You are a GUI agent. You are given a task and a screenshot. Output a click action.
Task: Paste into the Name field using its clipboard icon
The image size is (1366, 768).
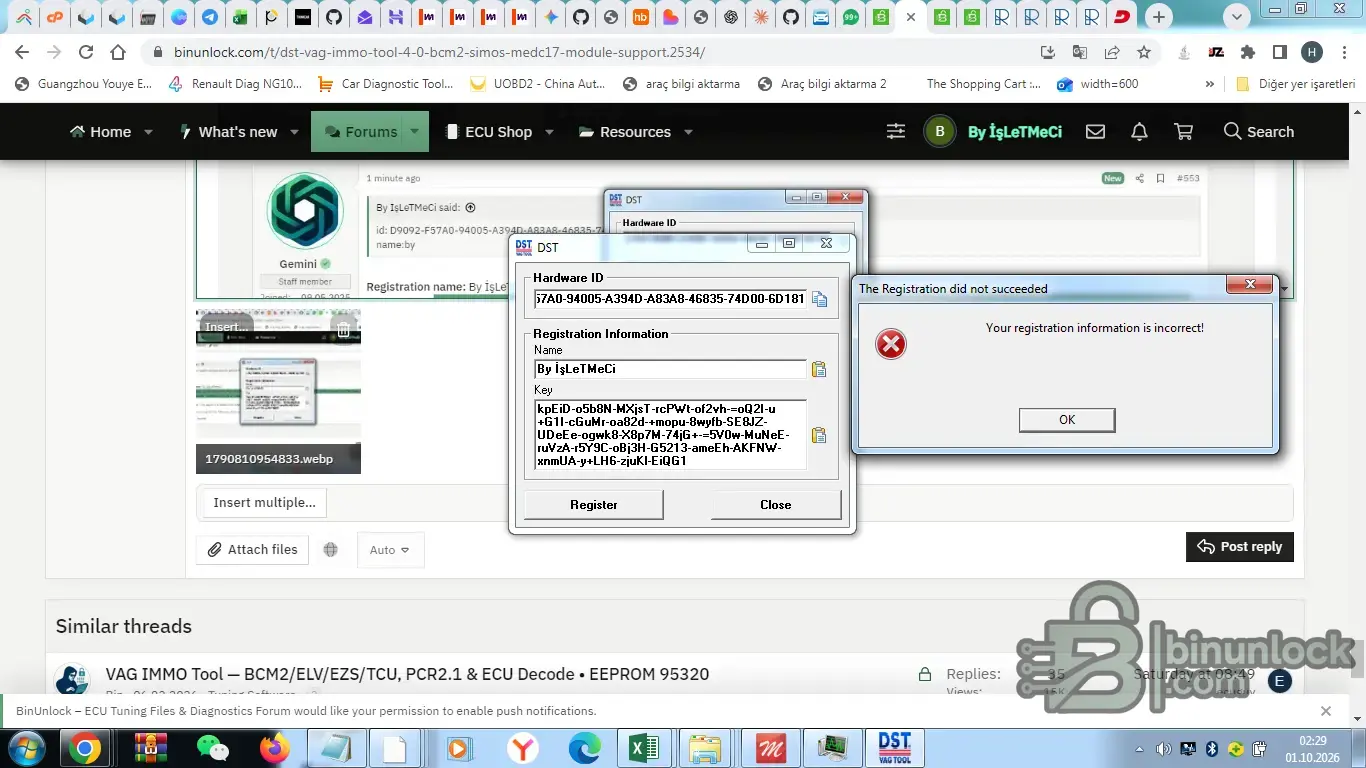point(819,369)
